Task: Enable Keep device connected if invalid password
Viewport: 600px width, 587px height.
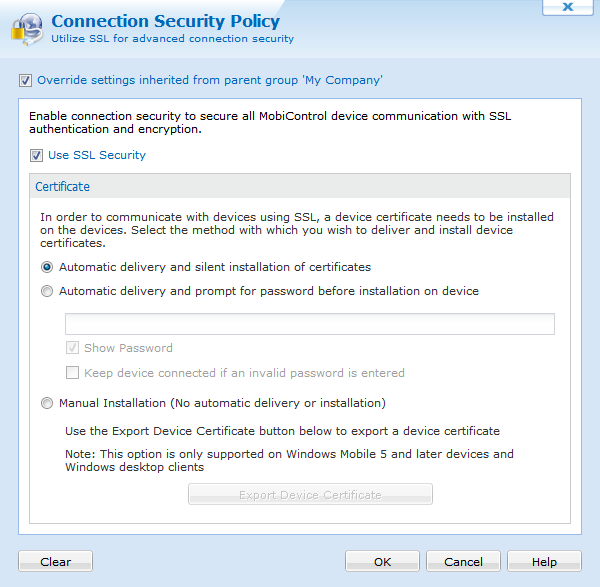Action: [x=72, y=373]
